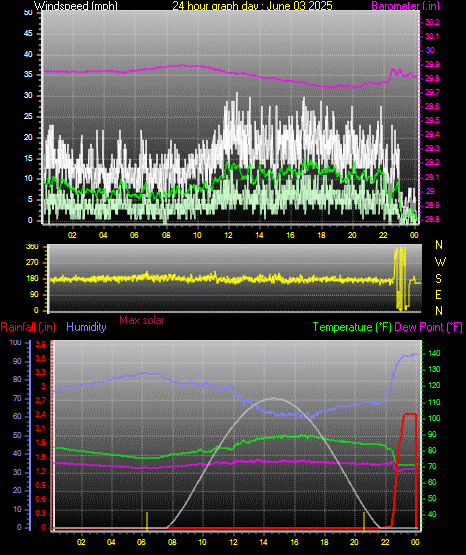Click the "Max solar" legend label
This screenshot has height=555, width=466.
(x=142, y=320)
